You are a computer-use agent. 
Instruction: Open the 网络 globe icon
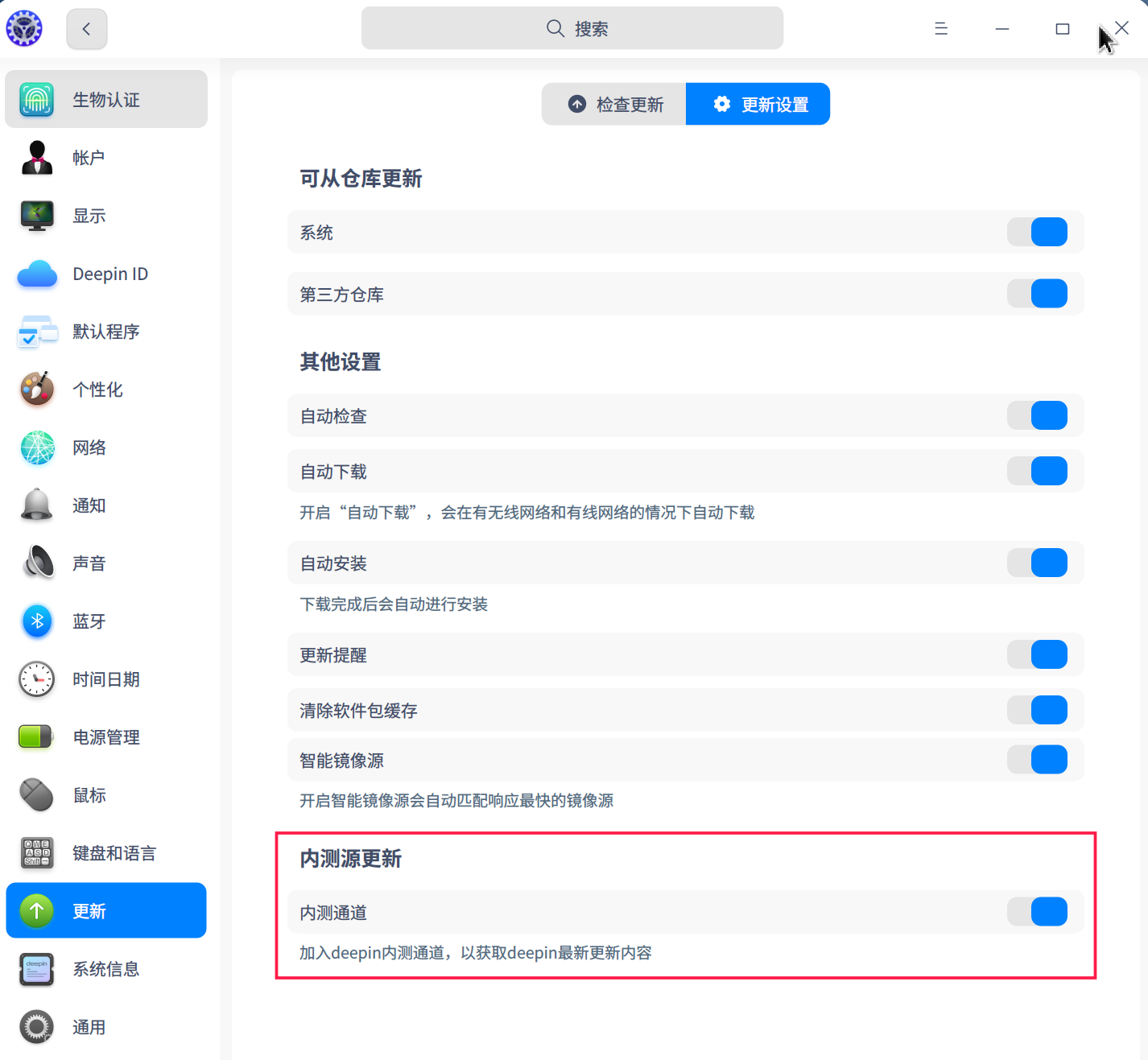(37, 448)
